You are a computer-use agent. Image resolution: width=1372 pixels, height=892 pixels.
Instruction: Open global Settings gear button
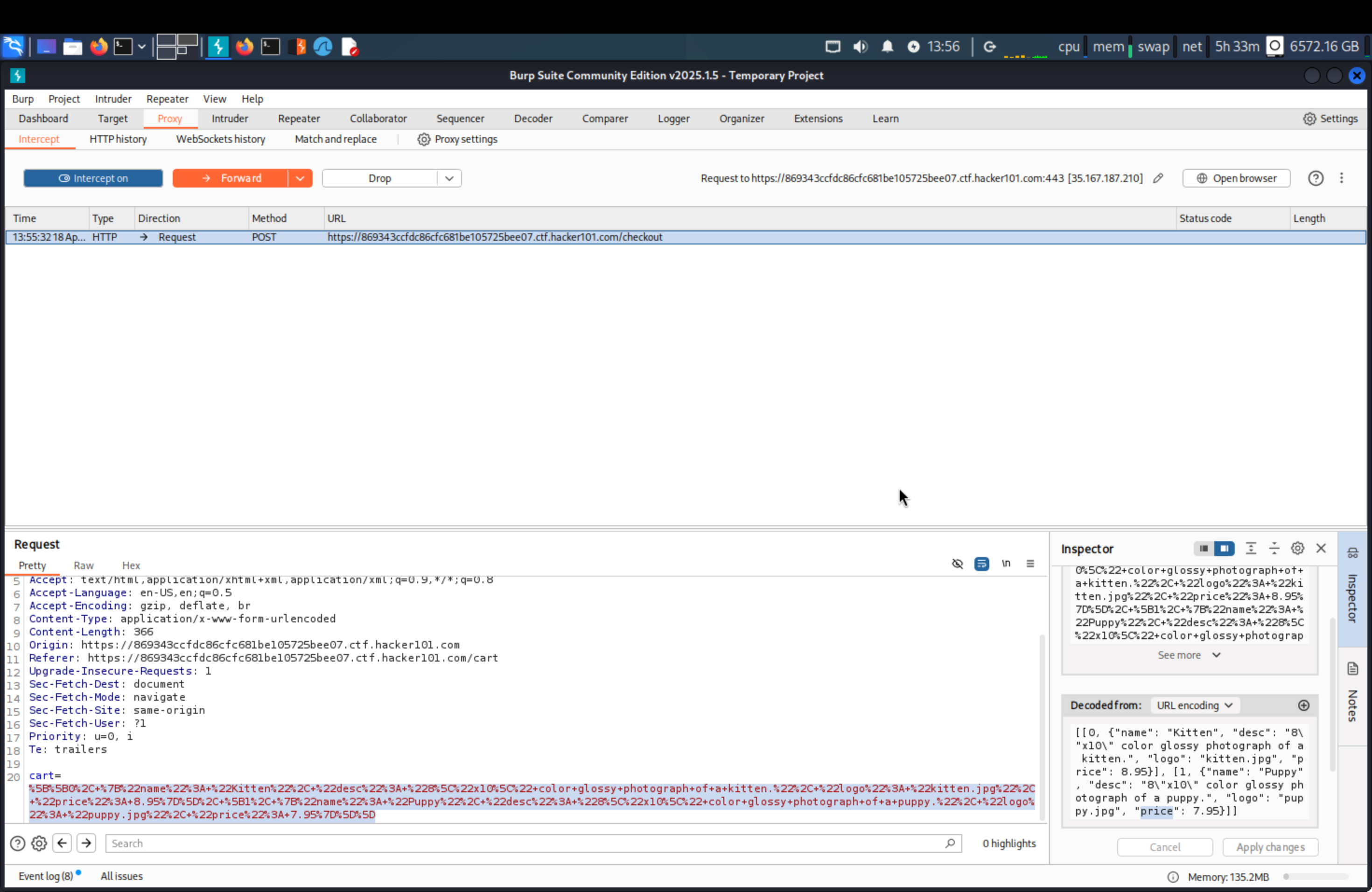[1330, 118]
